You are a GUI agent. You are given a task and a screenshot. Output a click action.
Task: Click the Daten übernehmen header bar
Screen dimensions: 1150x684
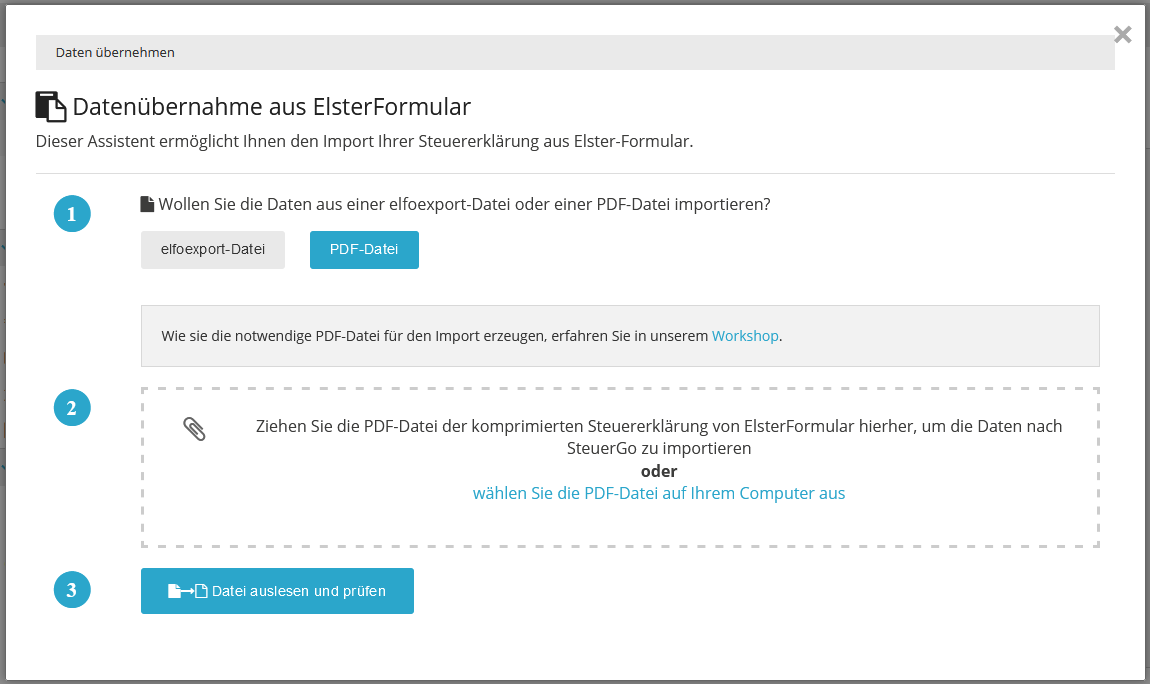coord(575,53)
